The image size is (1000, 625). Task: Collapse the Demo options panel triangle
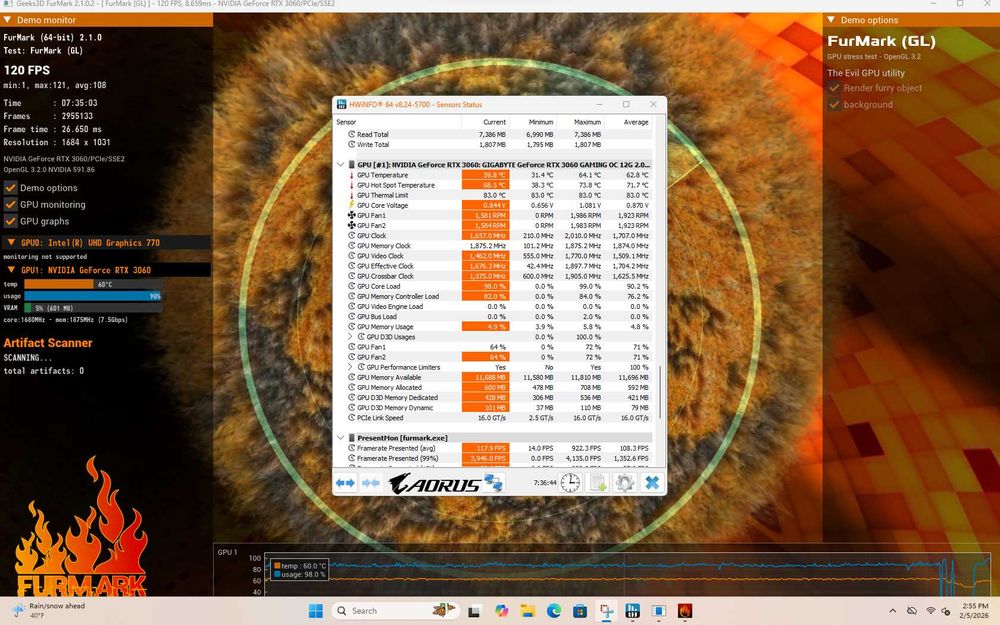[831, 20]
